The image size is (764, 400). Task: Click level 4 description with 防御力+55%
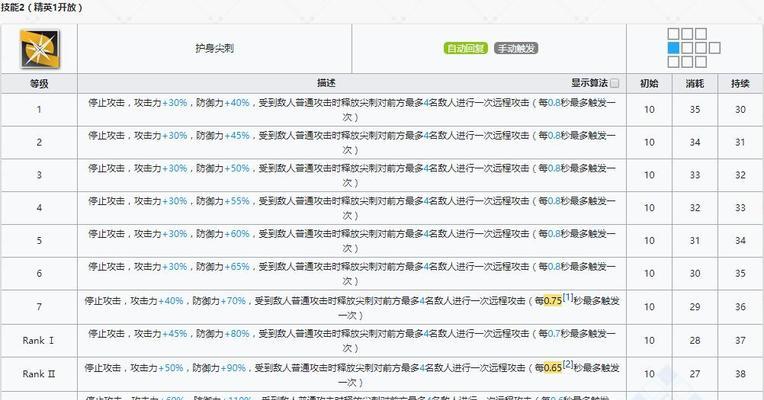[x=352, y=208]
